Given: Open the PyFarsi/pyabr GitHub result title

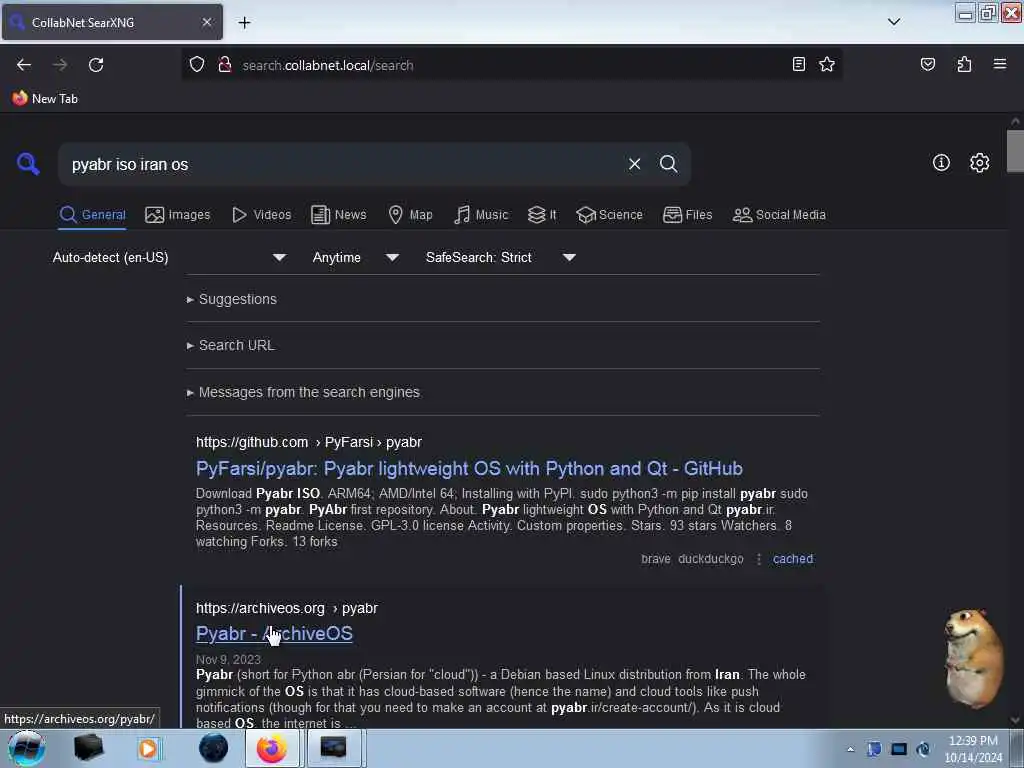Looking at the screenshot, I should coord(469,469).
